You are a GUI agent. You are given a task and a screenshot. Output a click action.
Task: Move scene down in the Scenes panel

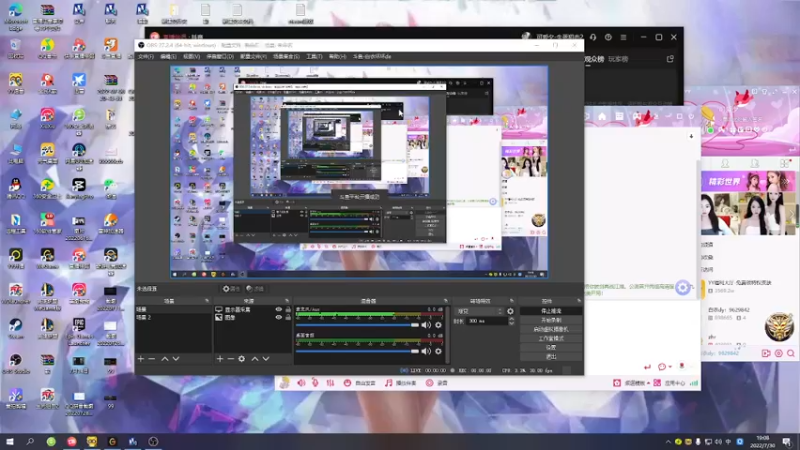(176, 359)
